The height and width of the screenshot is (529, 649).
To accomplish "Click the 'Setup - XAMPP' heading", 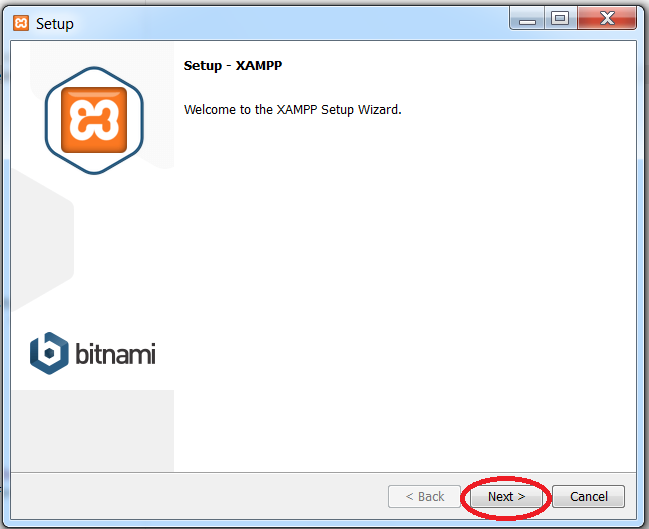I will (x=233, y=65).
